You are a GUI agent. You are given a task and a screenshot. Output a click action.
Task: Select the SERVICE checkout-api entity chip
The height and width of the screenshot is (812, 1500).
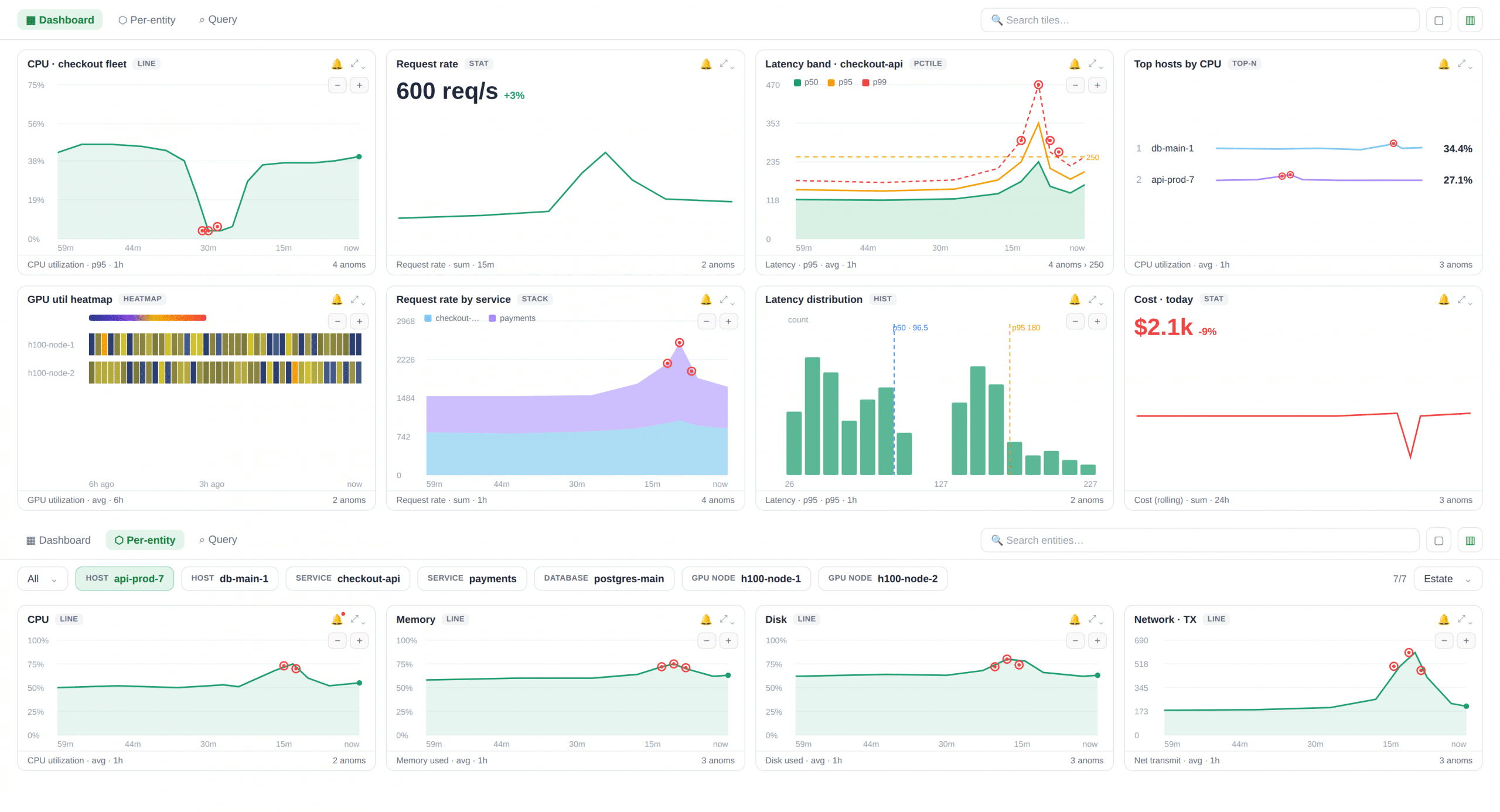click(x=348, y=579)
